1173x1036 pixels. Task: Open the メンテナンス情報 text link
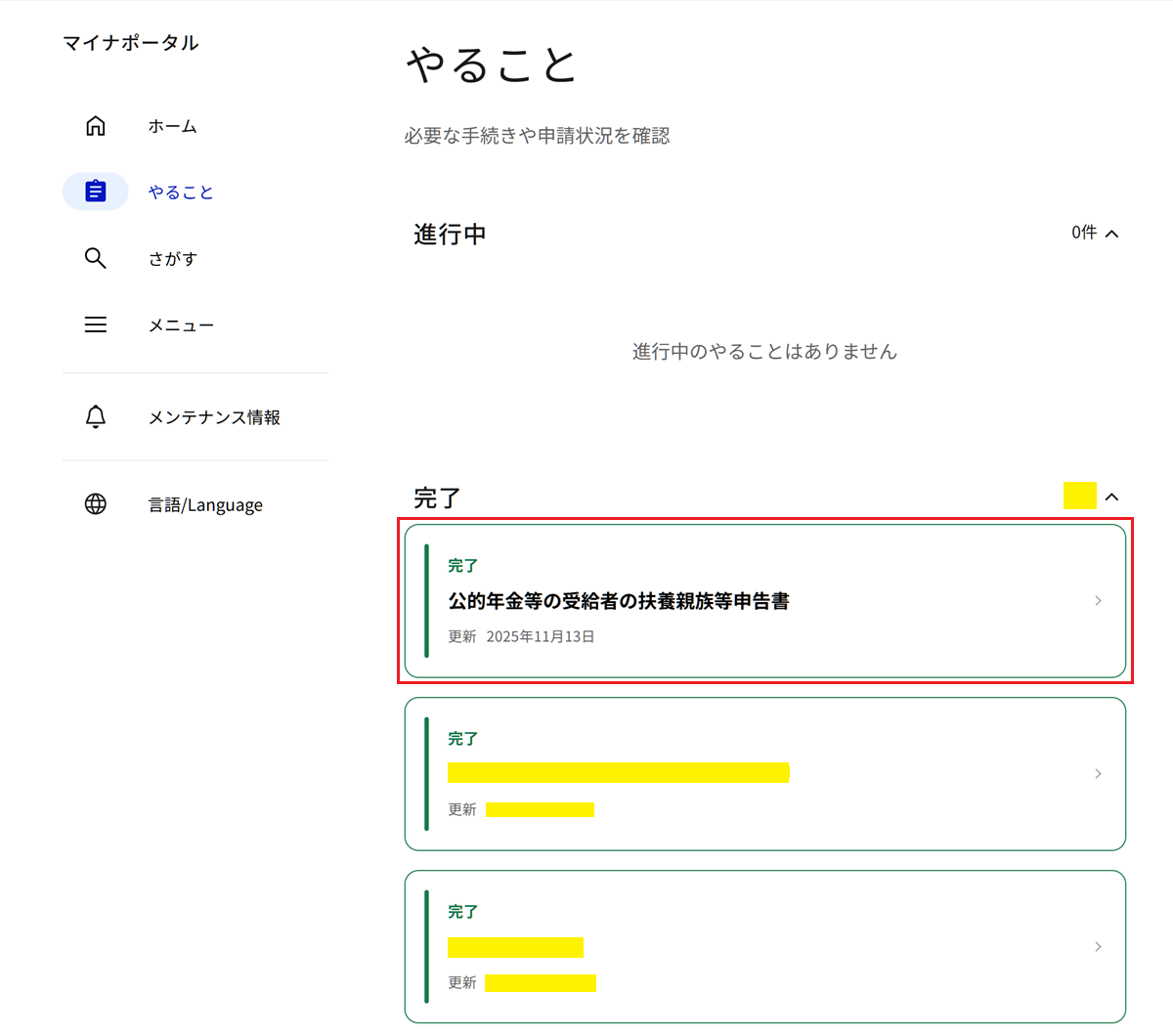pos(214,417)
